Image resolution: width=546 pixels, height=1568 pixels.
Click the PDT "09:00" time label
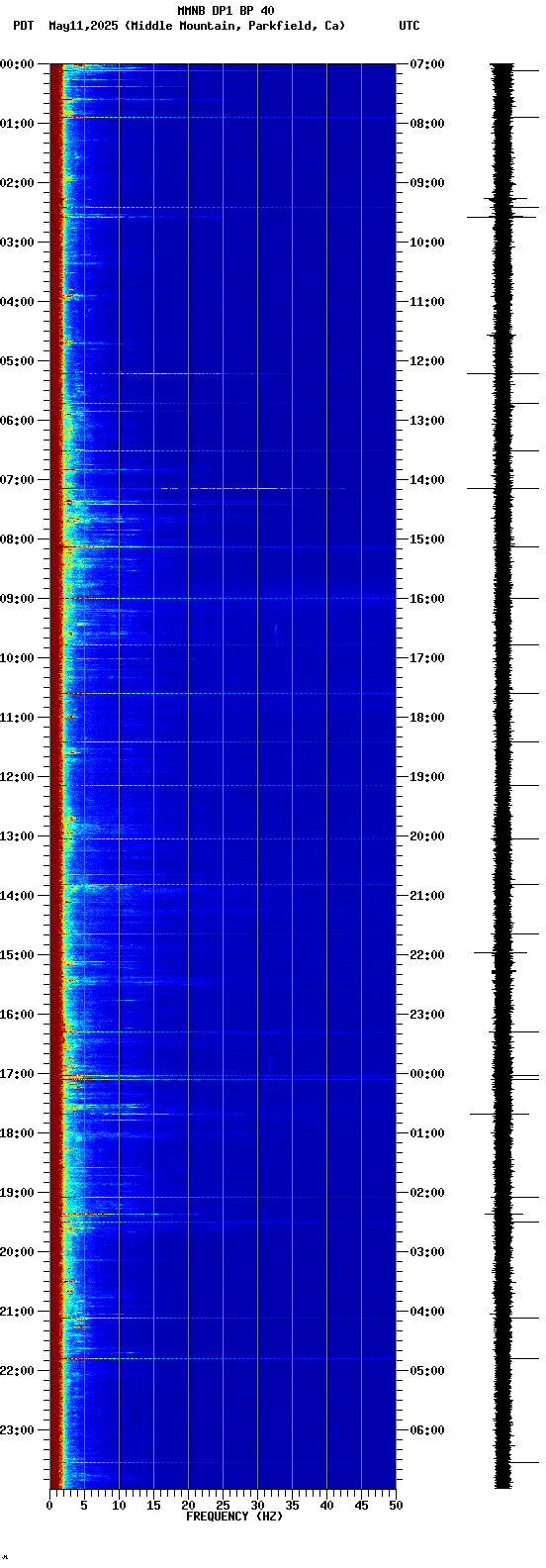click(17, 599)
